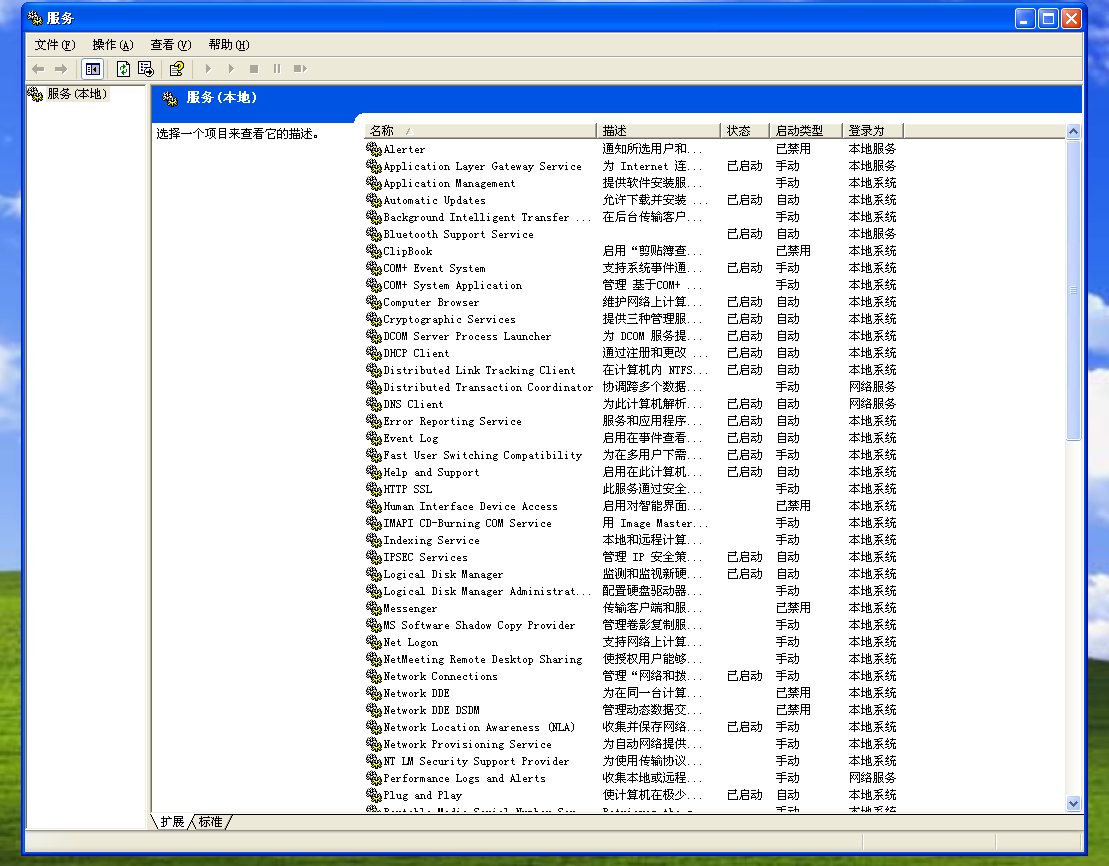
Task: Click the Back arrow toolbar icon
Action: (x=38, y=69)
